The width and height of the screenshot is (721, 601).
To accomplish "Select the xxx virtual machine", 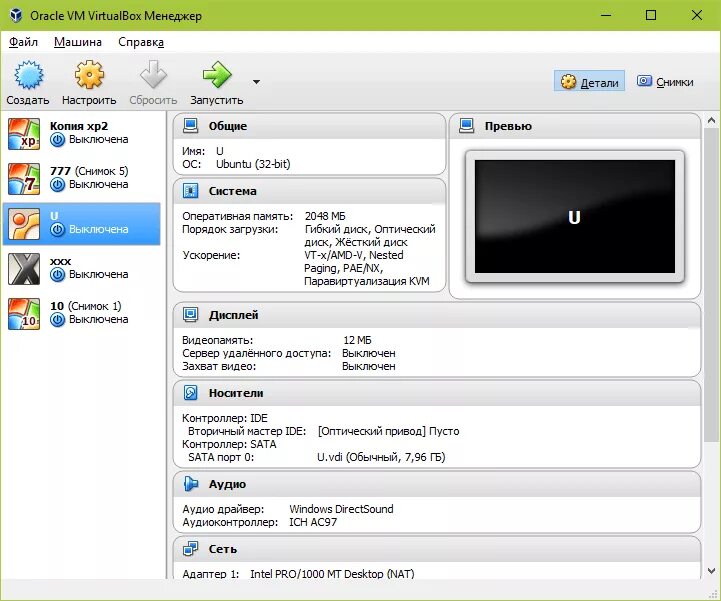I will tap(83, 269).
